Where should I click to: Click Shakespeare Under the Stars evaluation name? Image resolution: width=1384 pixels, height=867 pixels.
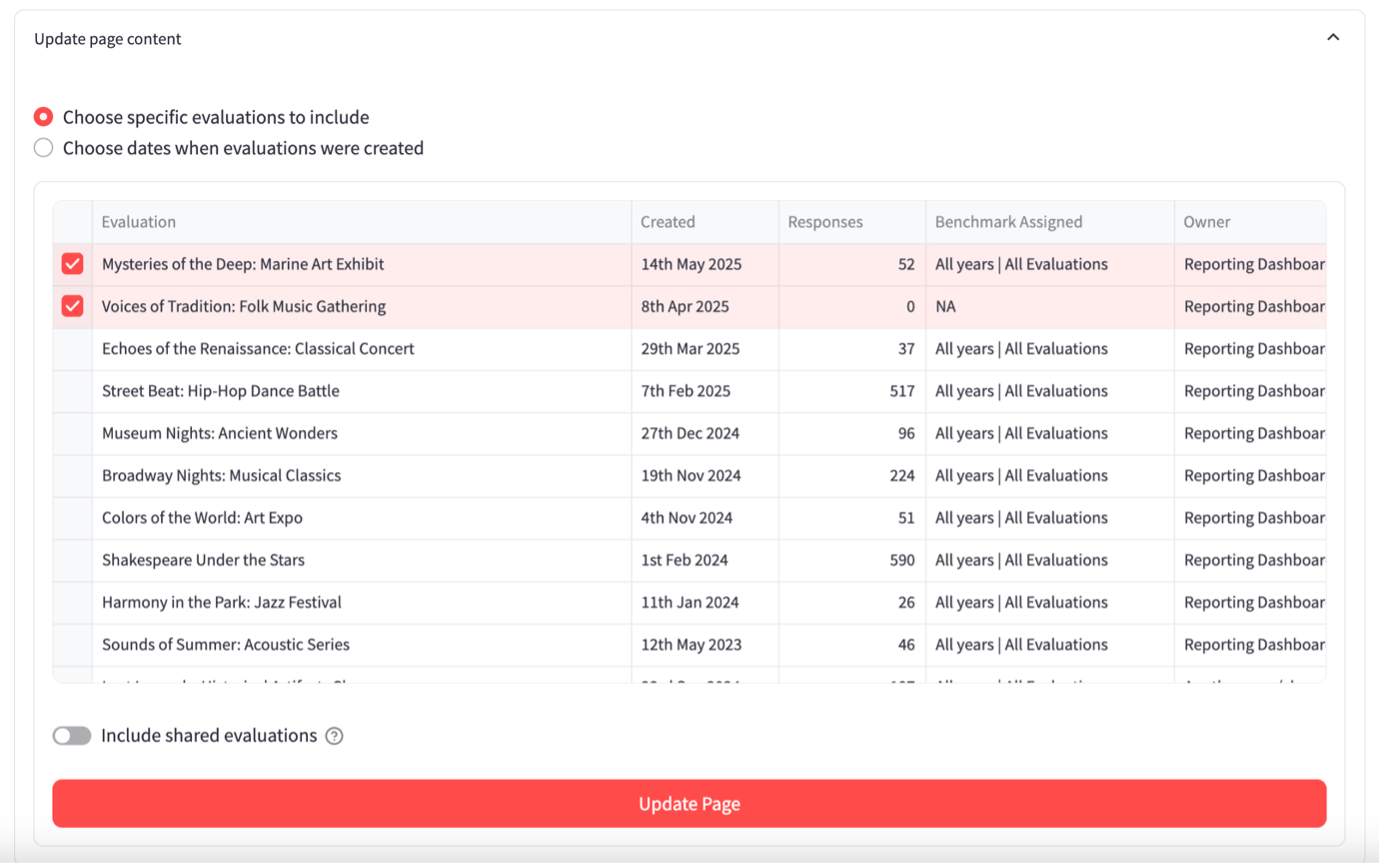(203, 560)
